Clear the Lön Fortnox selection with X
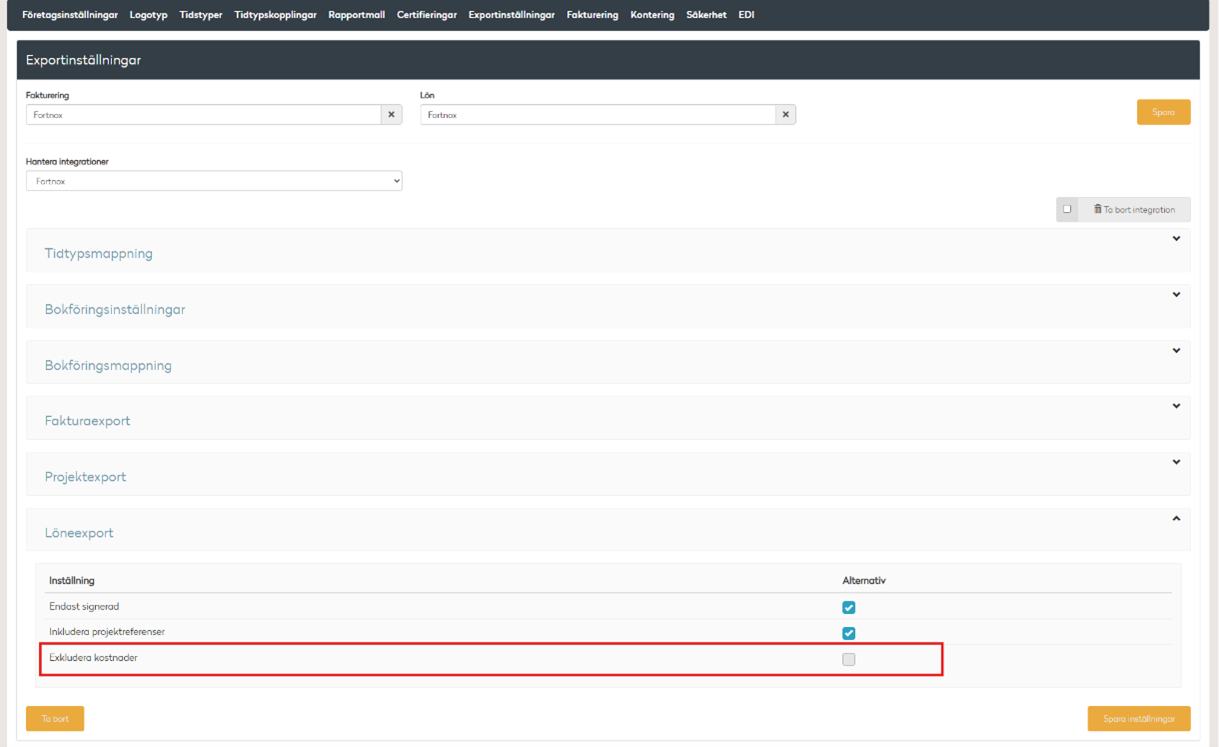Image resolution: width=1219 pixels, height=747 pixels. click(786, 115)
